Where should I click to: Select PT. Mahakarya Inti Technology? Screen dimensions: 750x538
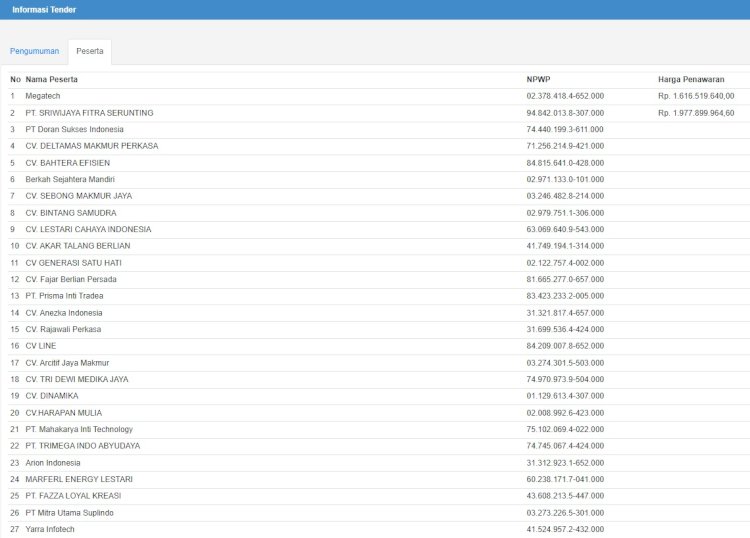(x=79, y=429)
